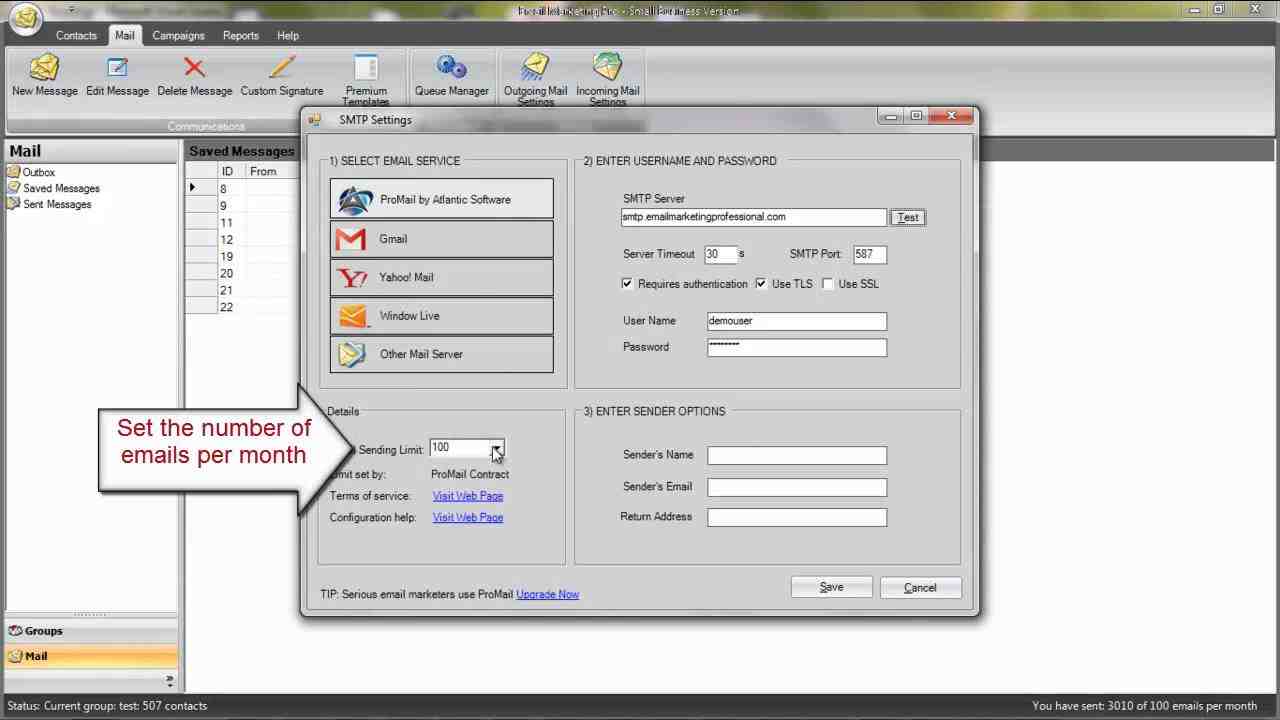Viewport: 1280px width, 720px height.
Task: Toggle Requires authentication checkbox
Action: coord(627,284)
